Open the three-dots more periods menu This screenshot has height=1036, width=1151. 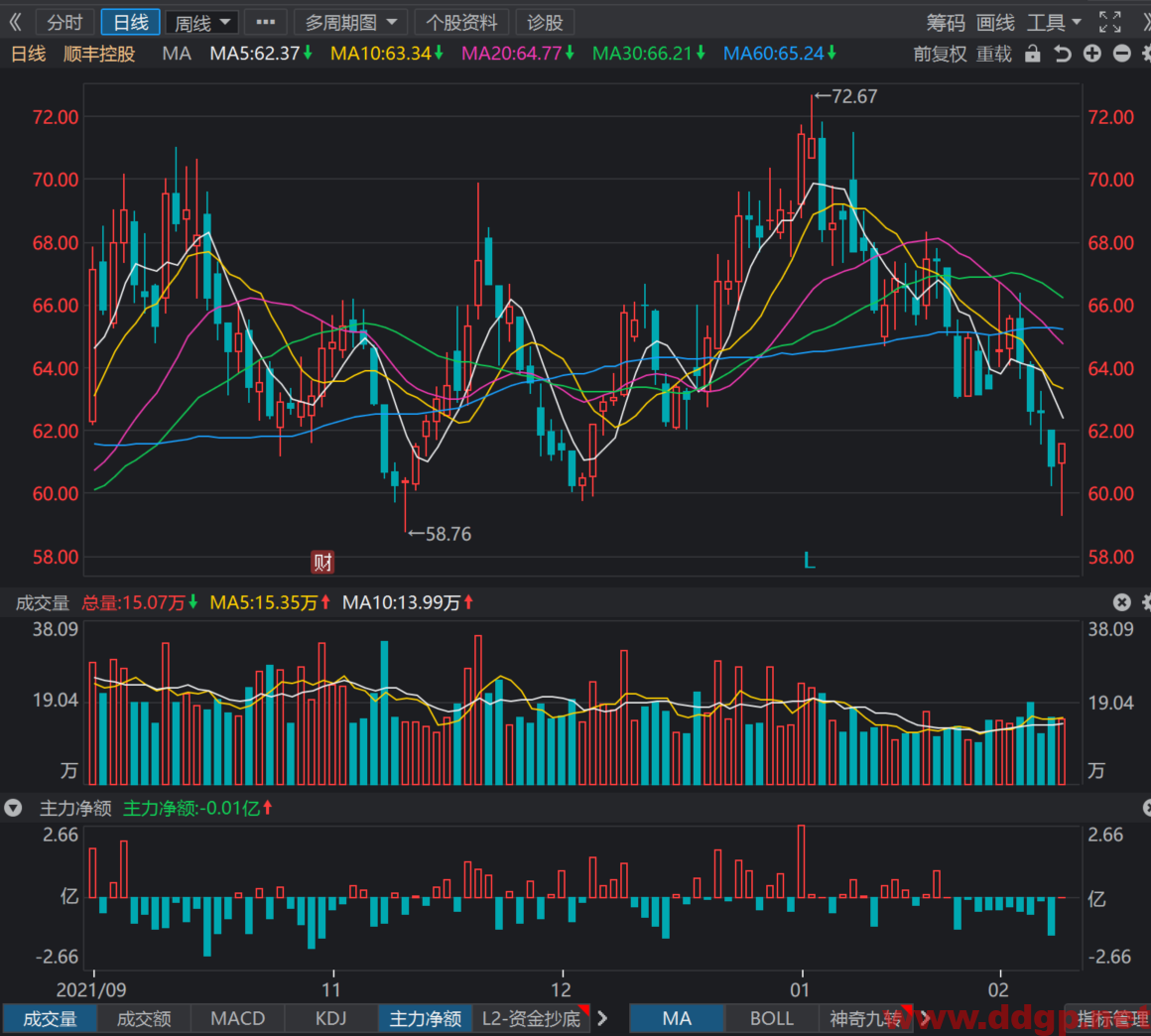coord(265,23)
